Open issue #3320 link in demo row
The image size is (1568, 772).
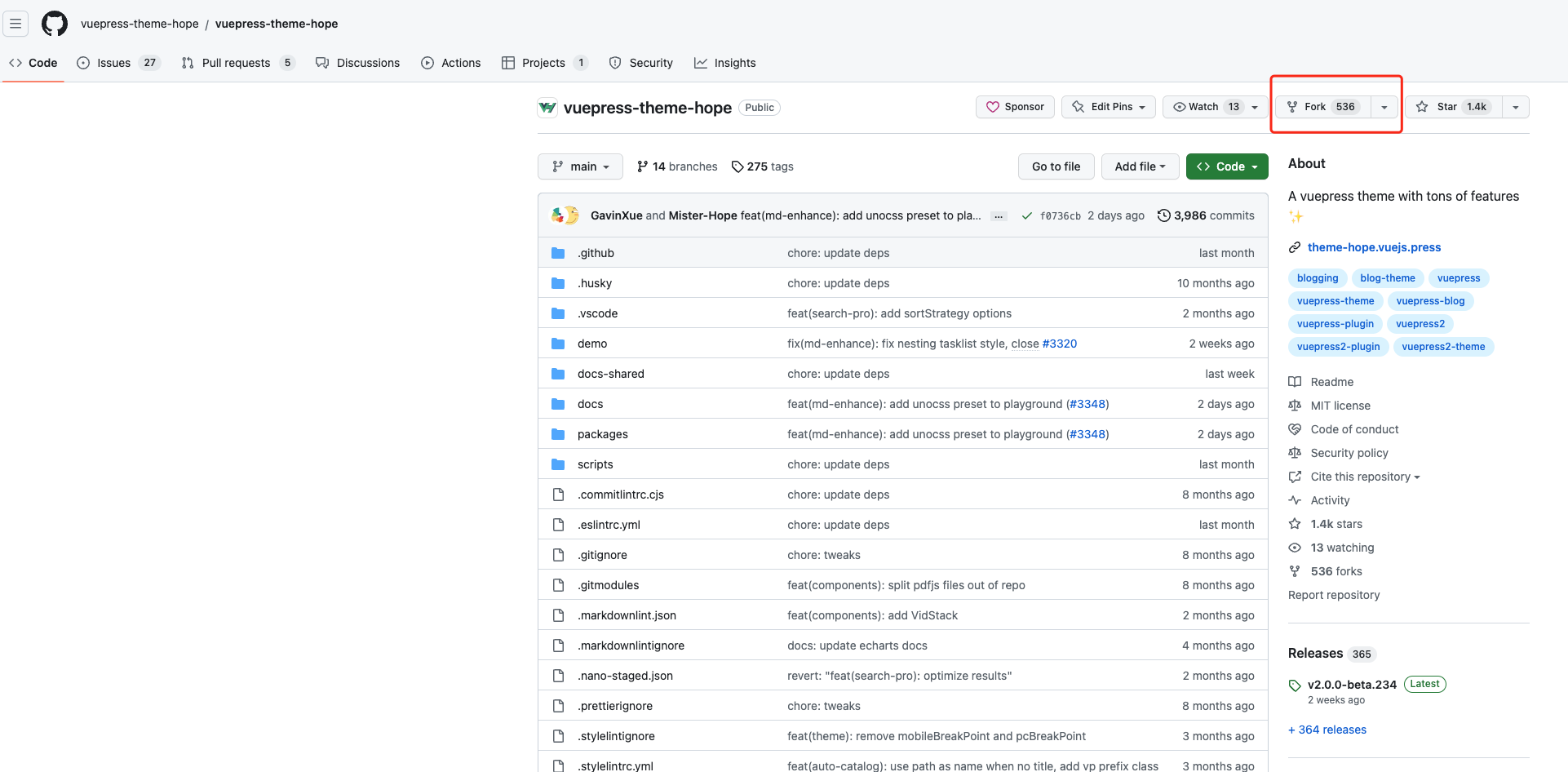point(1060,344)
